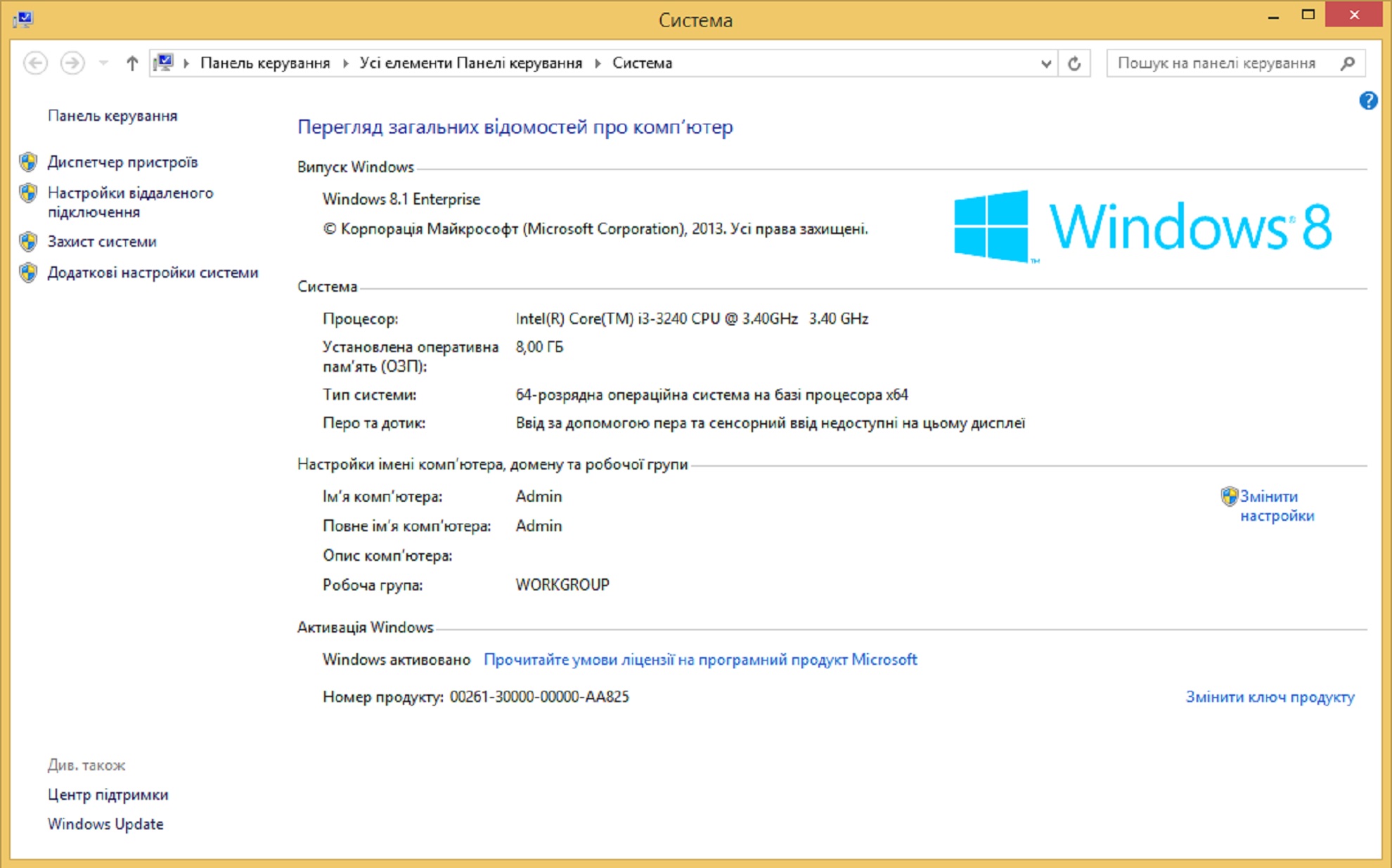Screen dimensions: 1392x868
Task: Open 'Диспетчер пристроїв' link
Action: point(122,162)
